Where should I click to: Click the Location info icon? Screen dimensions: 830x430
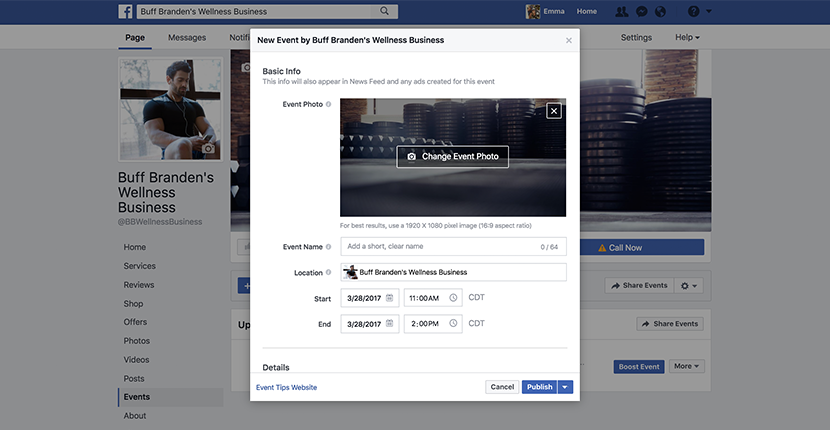pyautogui.click(x=328, y=272)
